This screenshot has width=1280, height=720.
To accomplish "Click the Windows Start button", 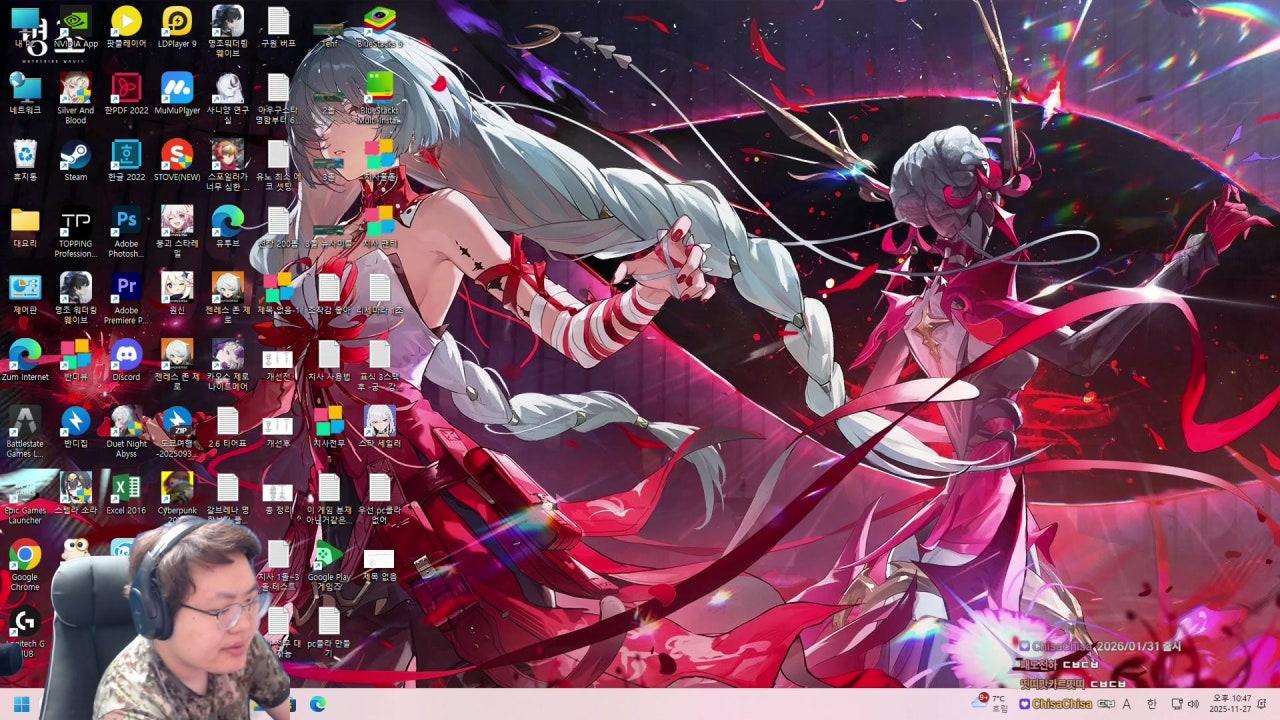I will coord(21,704).
